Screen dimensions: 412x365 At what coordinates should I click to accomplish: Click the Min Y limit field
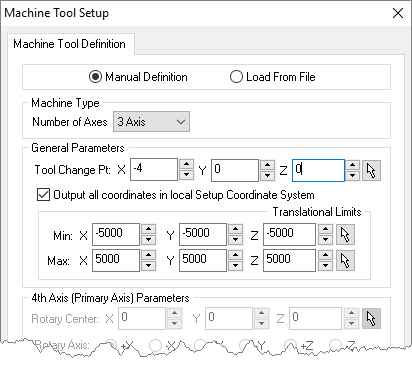[203, 234]
